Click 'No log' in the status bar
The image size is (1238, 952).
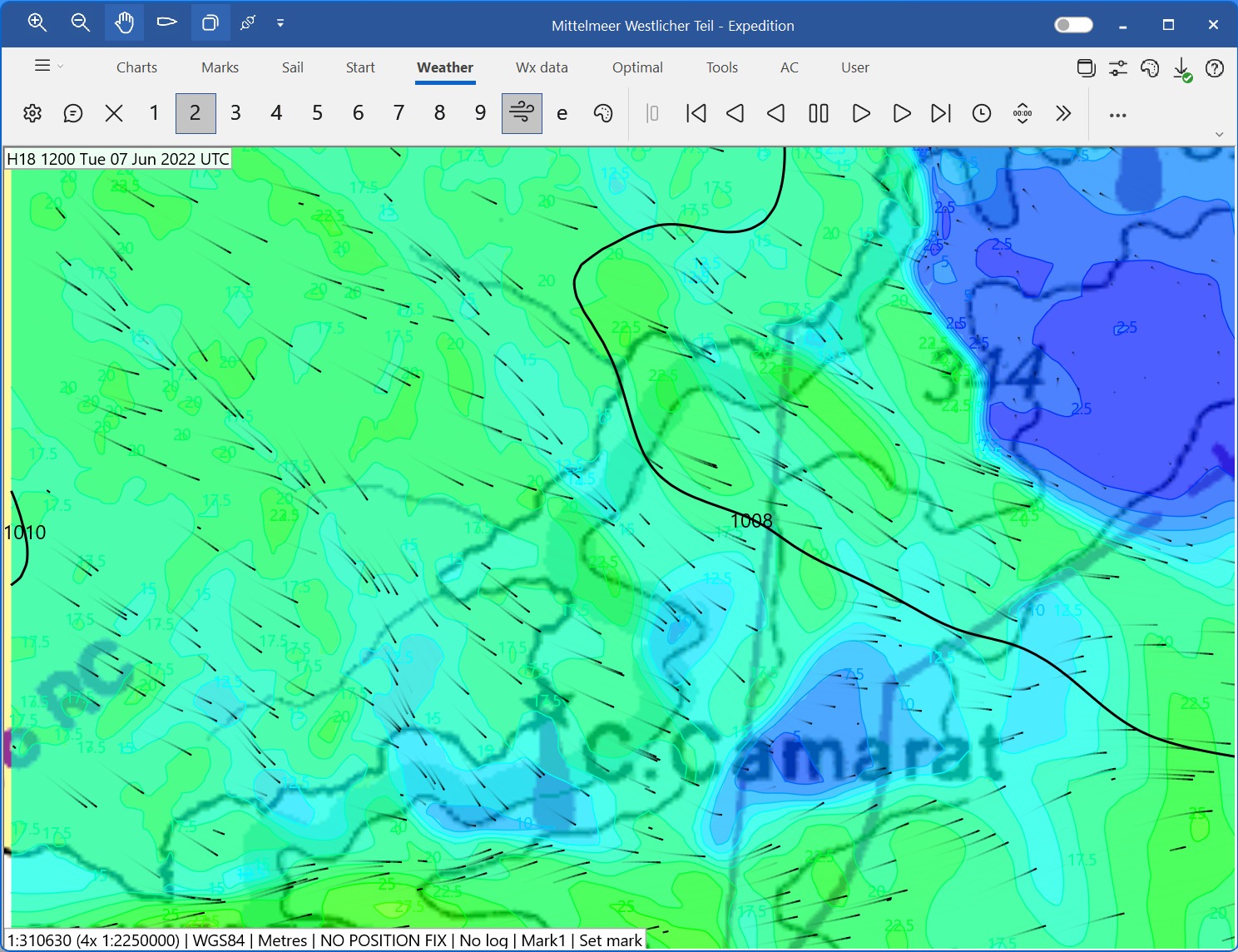(x=483, y=940)
